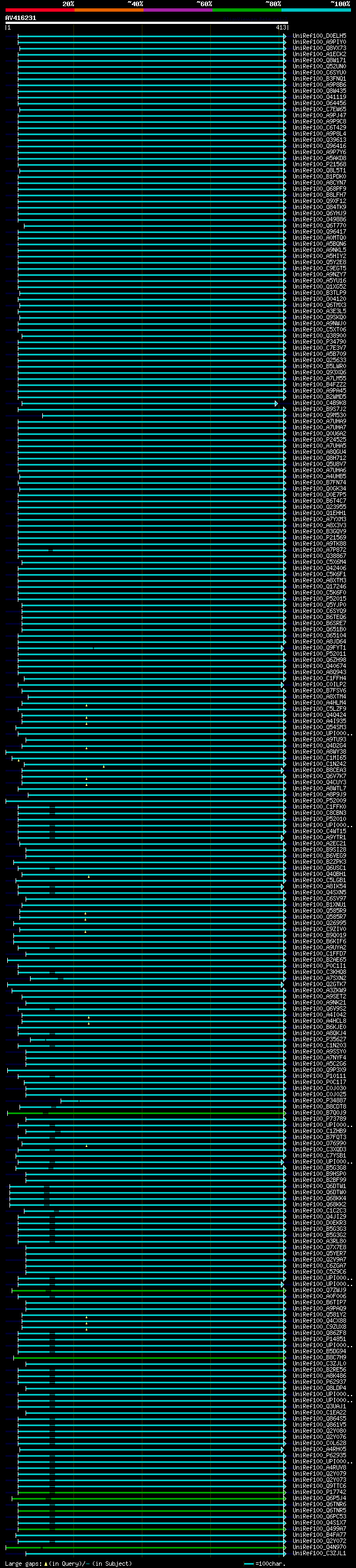Select the UniRef100_Q6T770 label
The height and width of the screenshot is (1568, 356).
[319, 226]
